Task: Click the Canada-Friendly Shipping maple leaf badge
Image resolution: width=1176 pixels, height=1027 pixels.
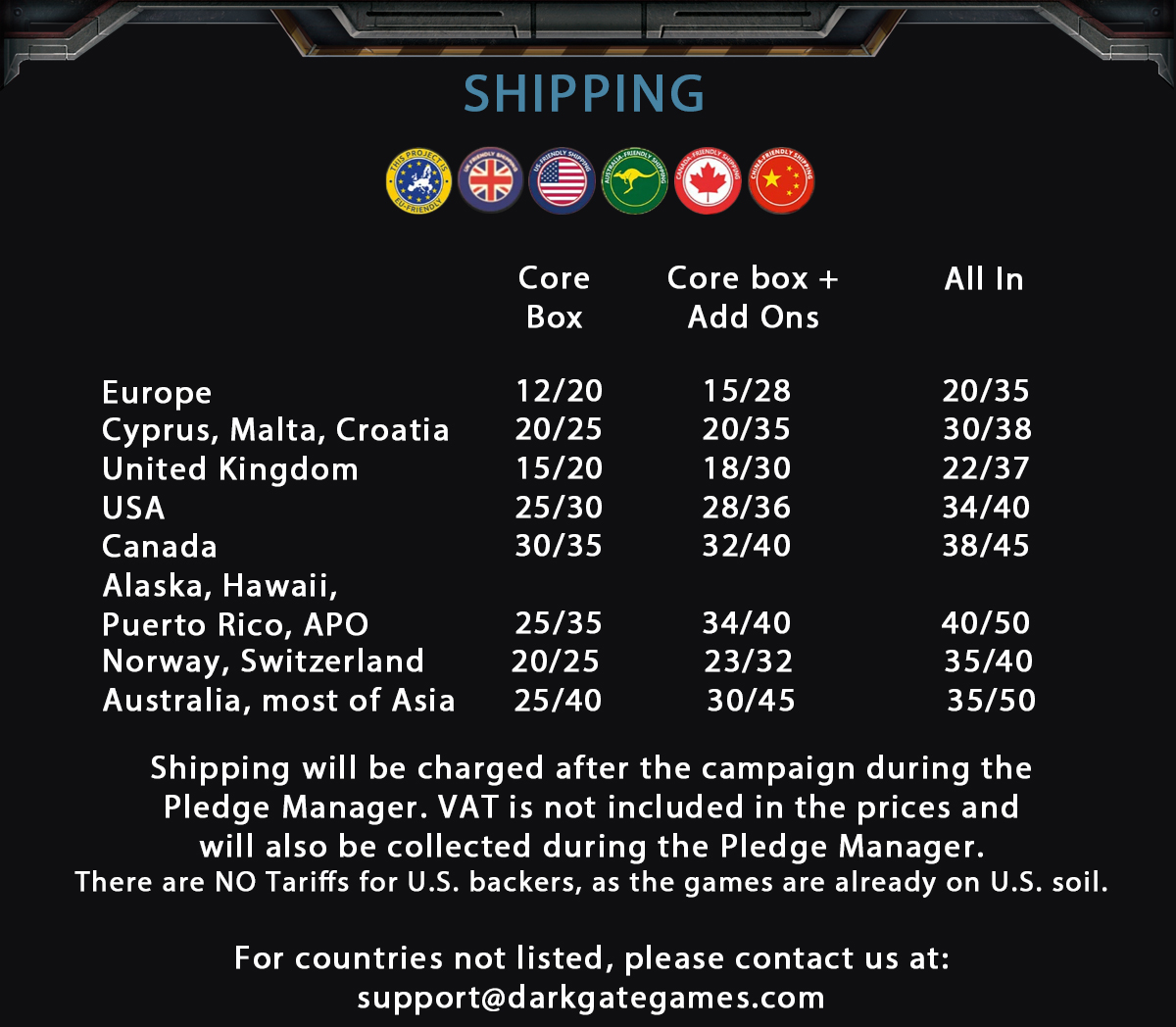Action: [708, 181]
